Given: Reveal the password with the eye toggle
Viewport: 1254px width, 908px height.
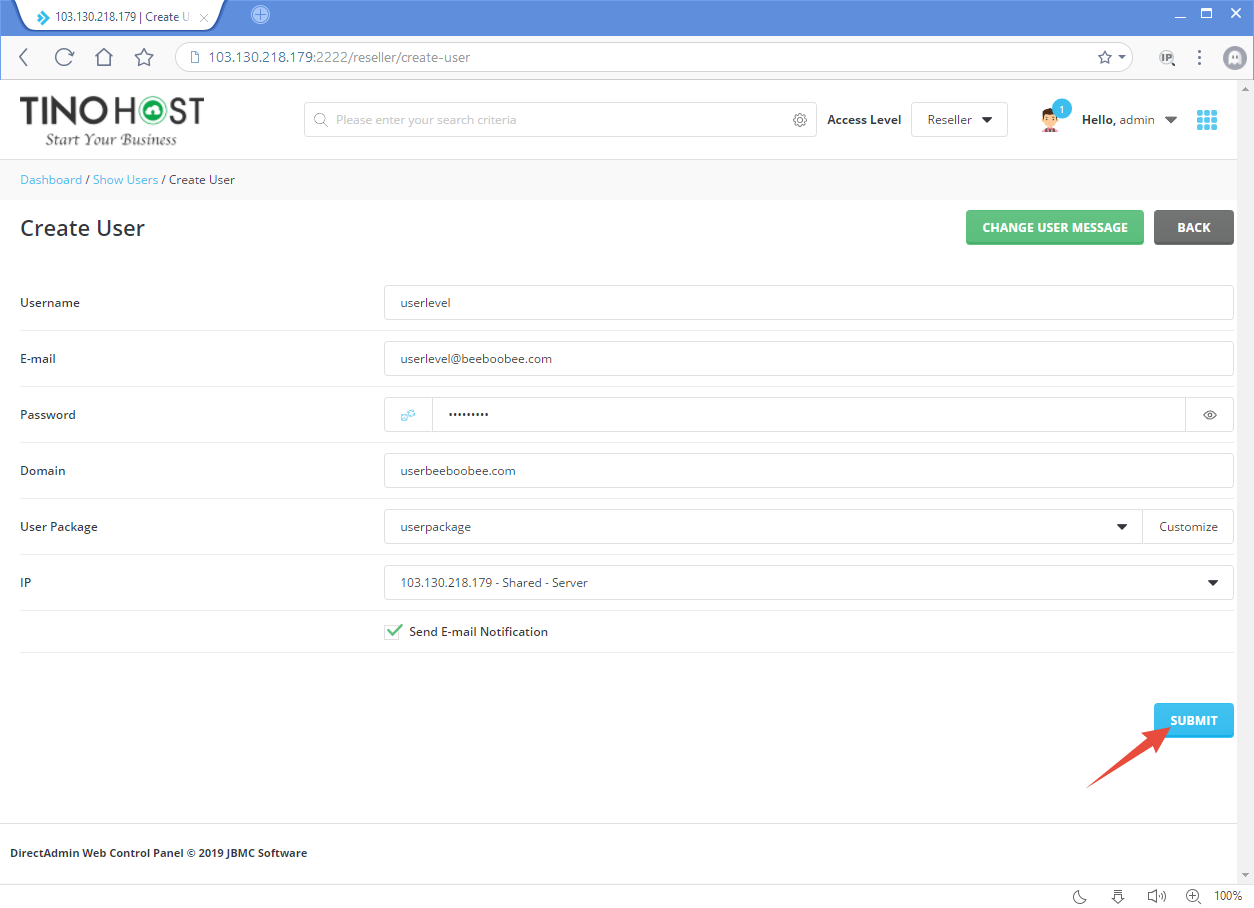Looking at the screenshot, I should [x=1210, y=414].
